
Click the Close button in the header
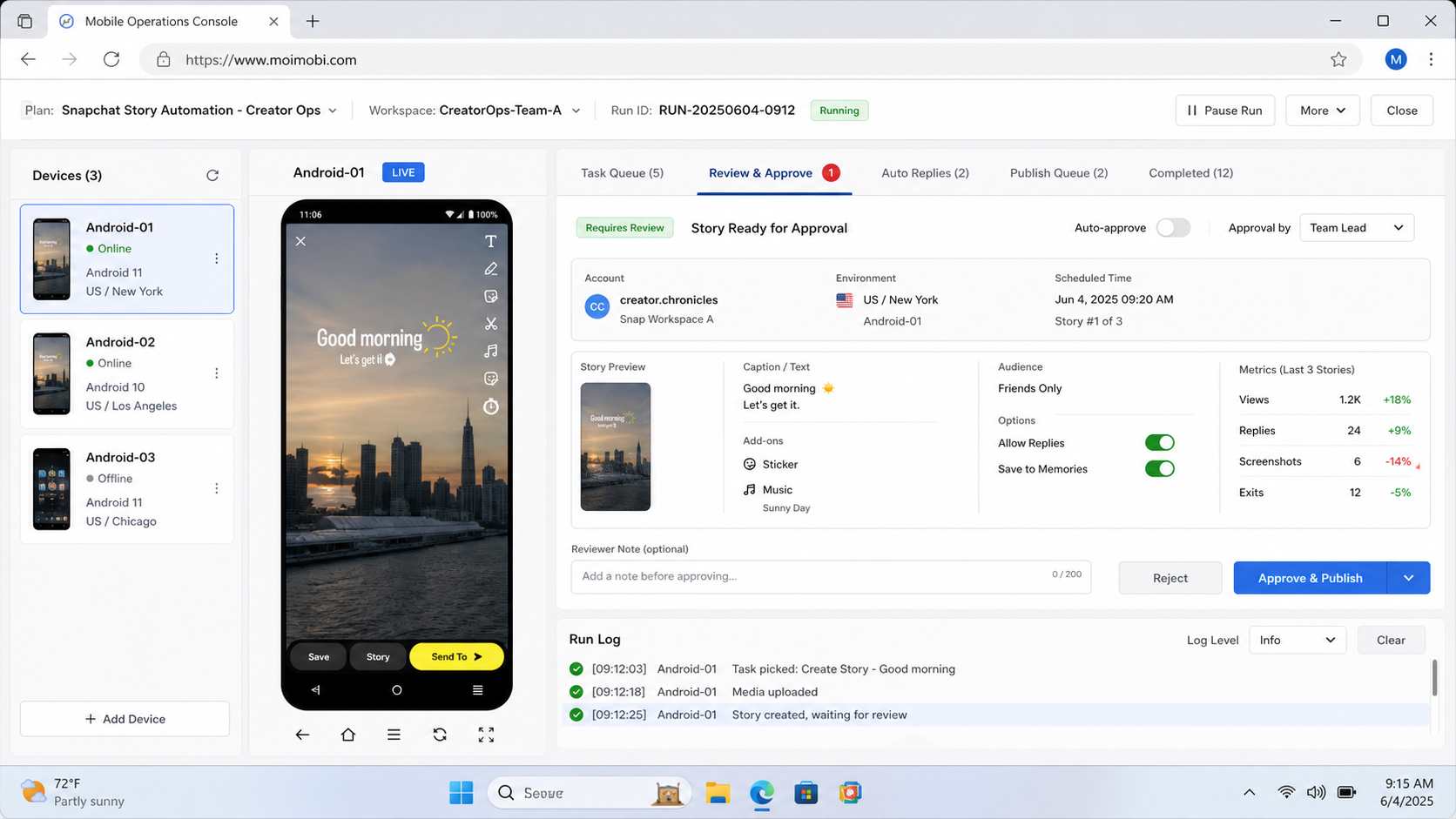click(x=1402, y=111)
